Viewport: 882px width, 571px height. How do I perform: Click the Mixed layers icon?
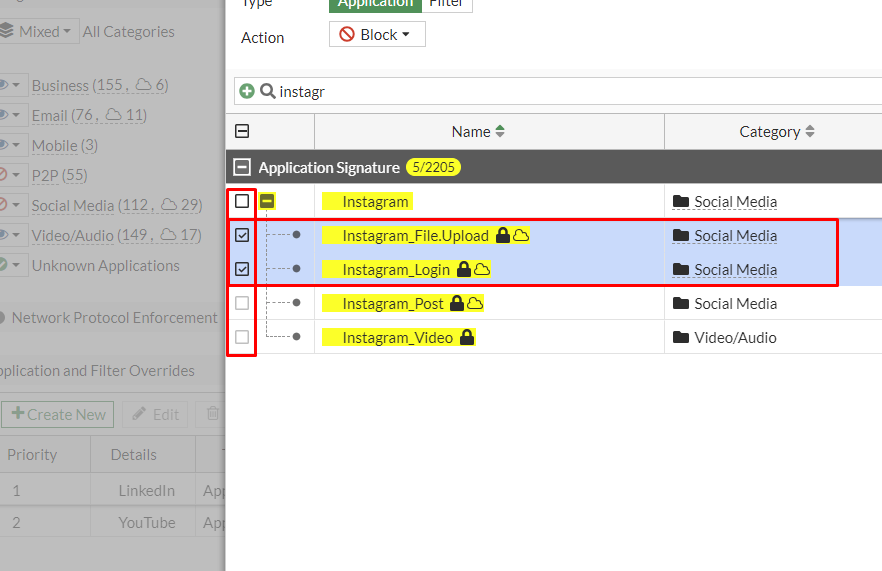click(6, 31)
